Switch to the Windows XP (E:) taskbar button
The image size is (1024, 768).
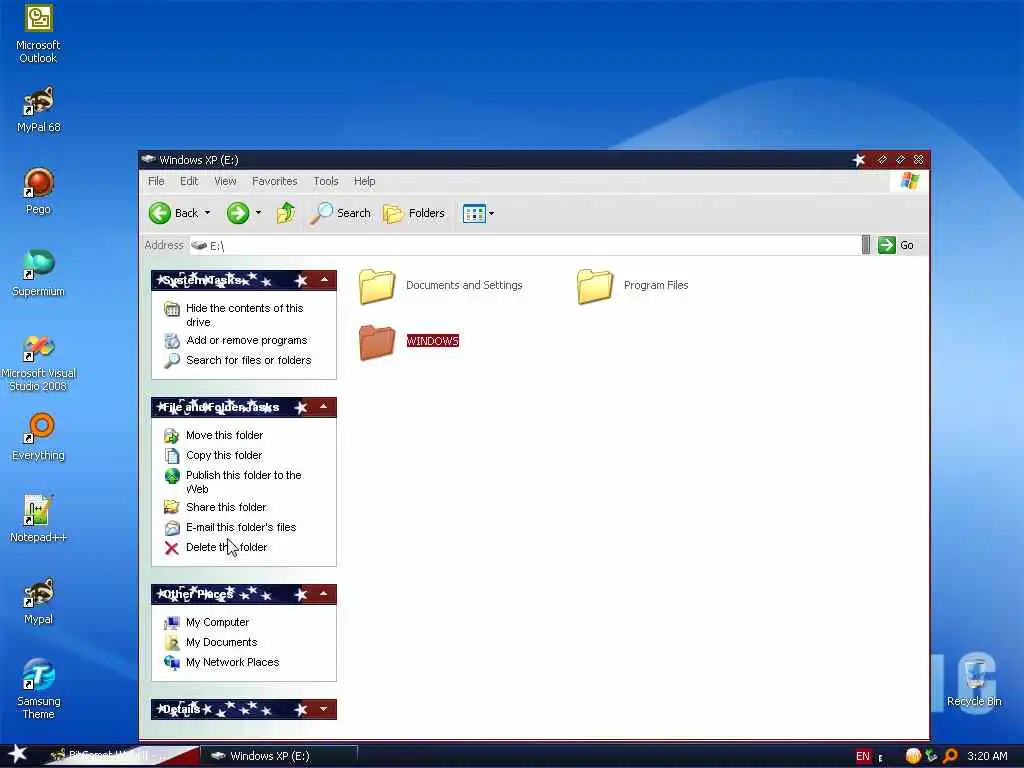278,756
